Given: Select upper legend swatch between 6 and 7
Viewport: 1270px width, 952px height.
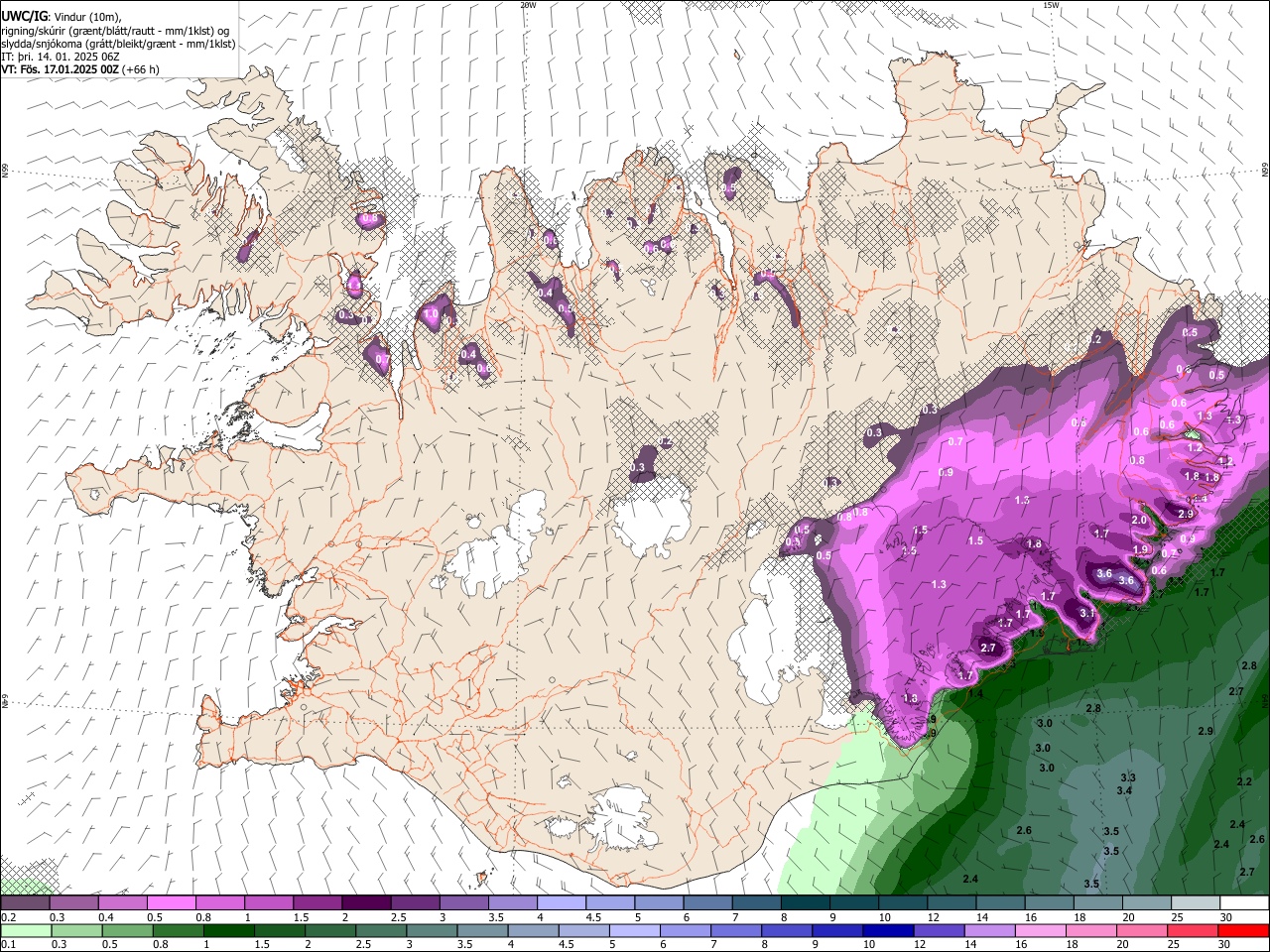Looking at the screenshot, I should click(x=707, y=903).
